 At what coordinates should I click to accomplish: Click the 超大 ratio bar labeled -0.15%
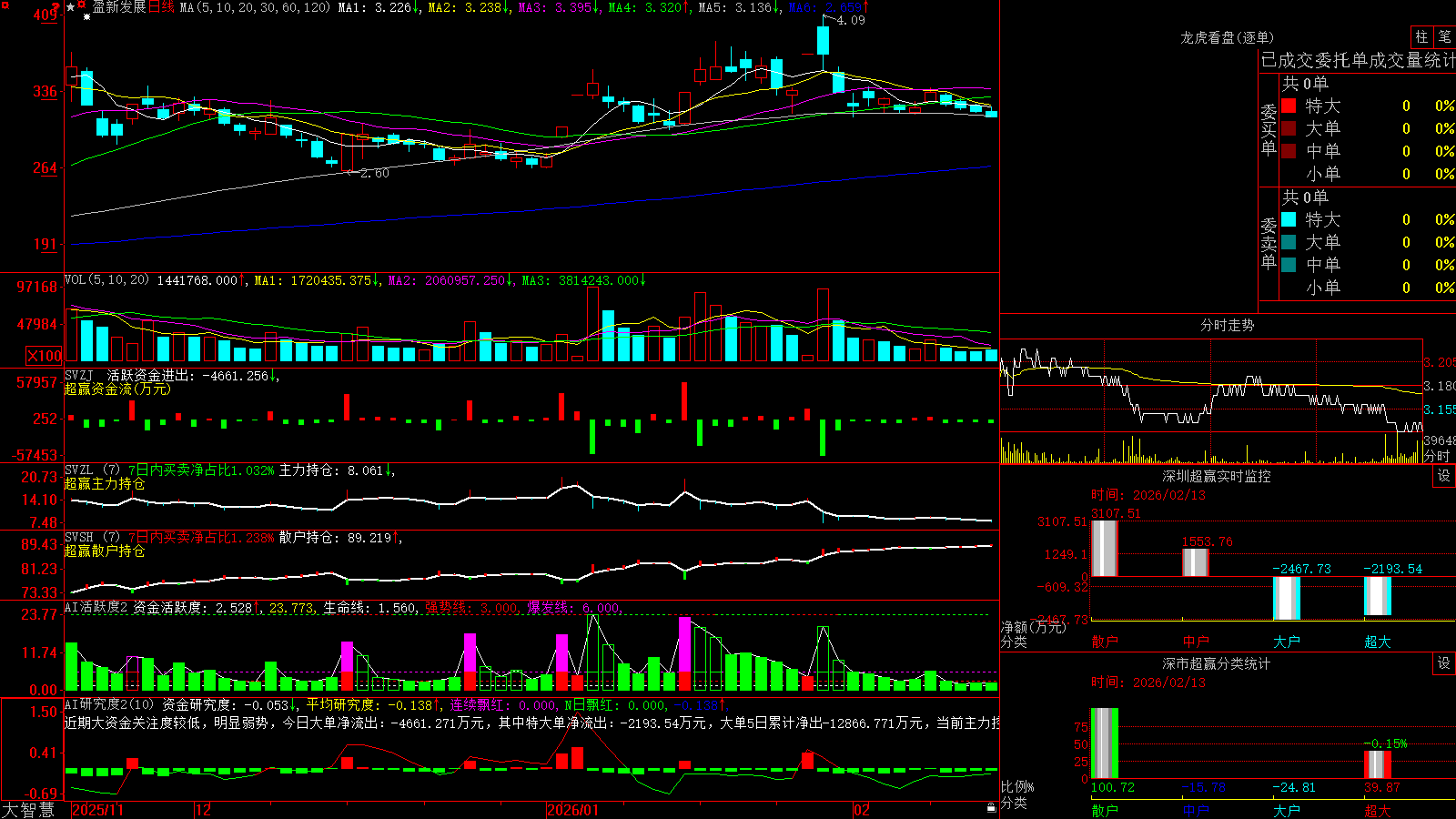pyautogui.click(x=1377, y=764)
